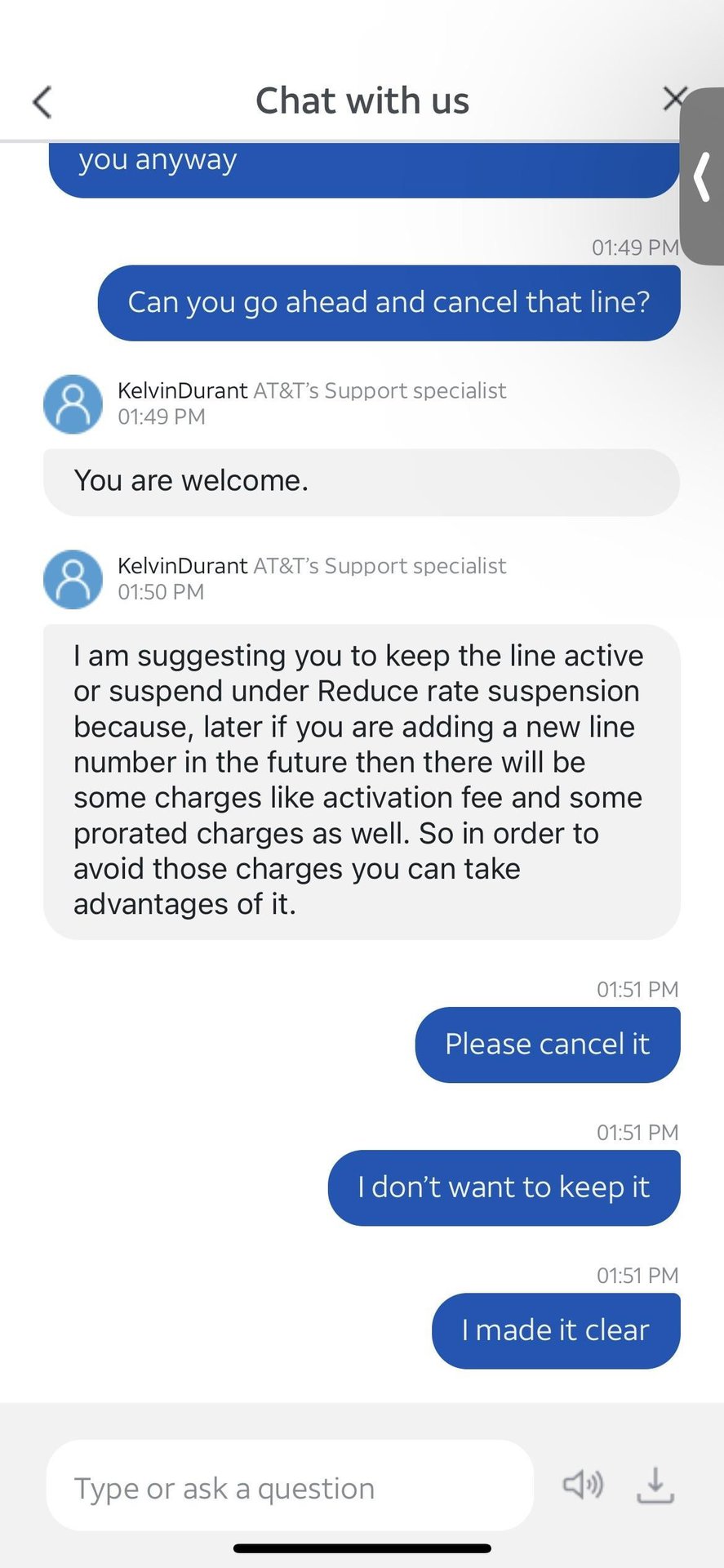Tap KelvinDurant's avatar above 'You are welcome'
The height and width of the screenshot is (1568, 724).
coord(73,404)
